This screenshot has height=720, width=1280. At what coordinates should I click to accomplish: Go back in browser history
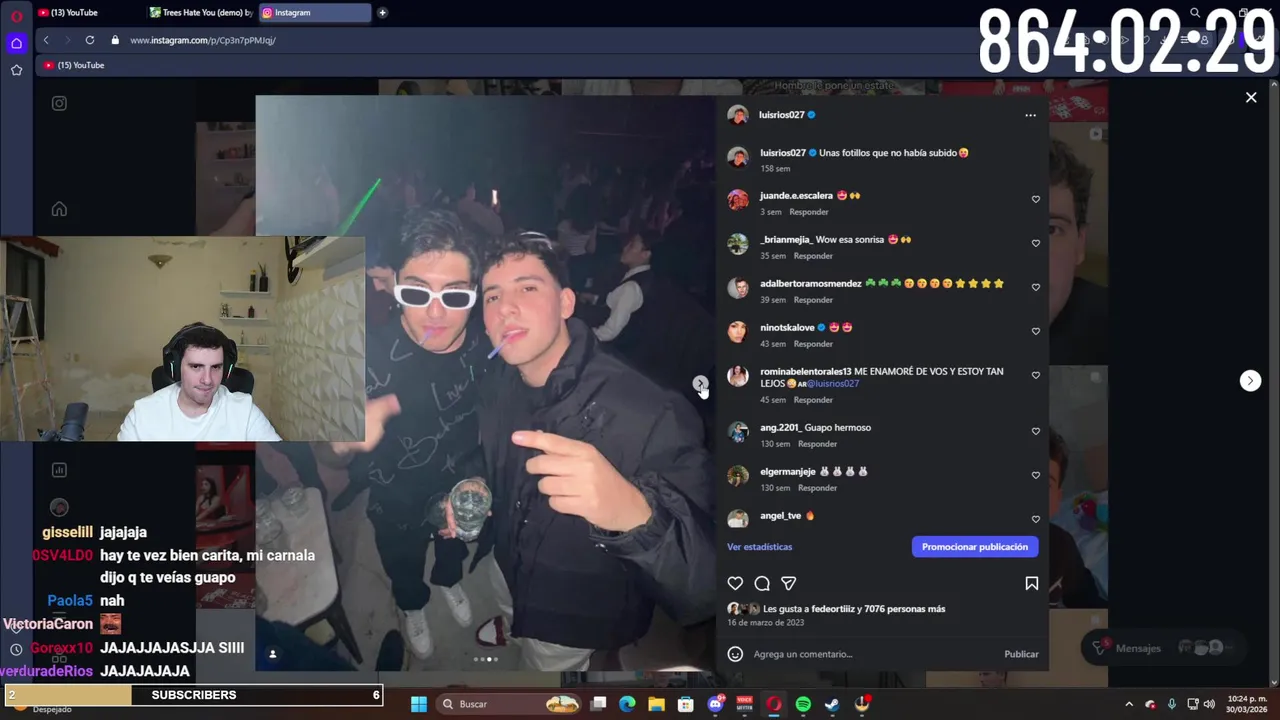click(46, 40)
